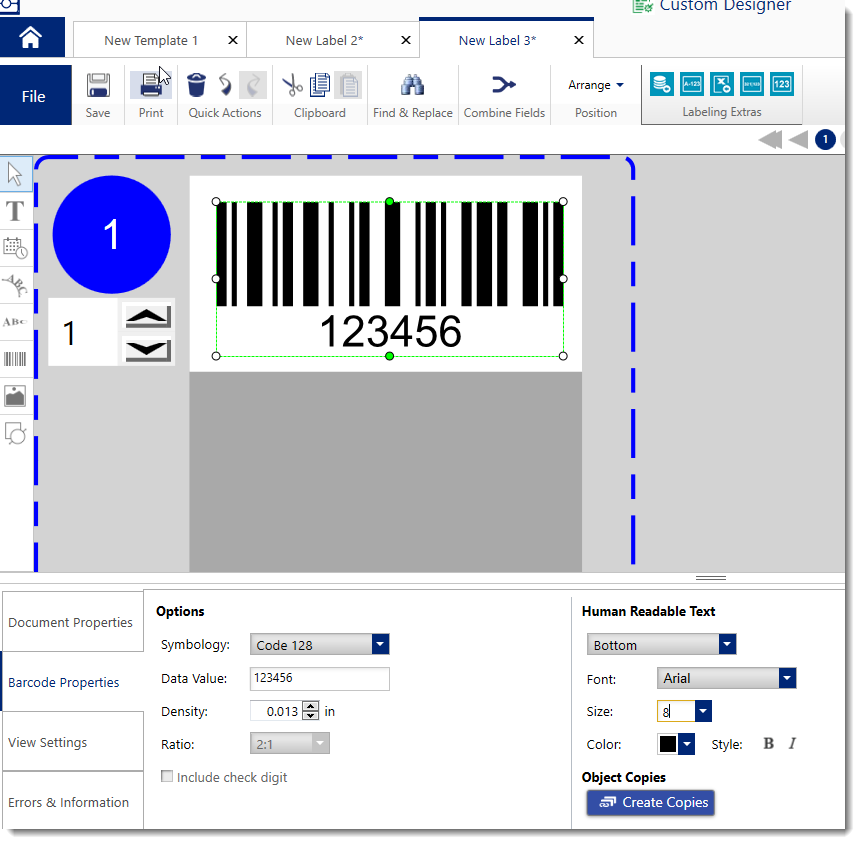Viewport: 860px width, 844px height.
Task: Choose the Curved Text tool
Action: click(15, 285)
